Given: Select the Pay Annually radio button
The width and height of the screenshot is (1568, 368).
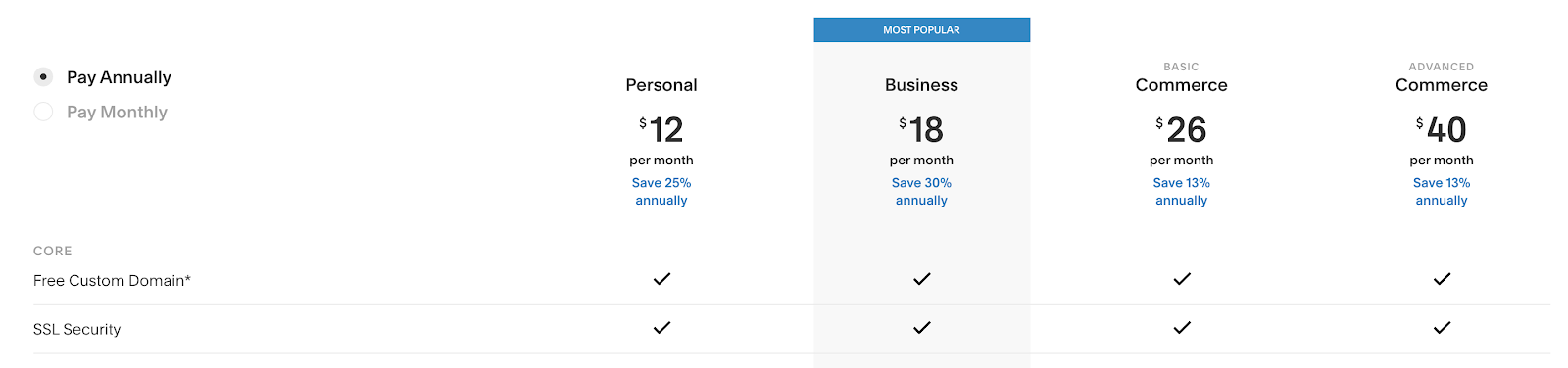Looking at the screenshot, I should [43, 76].
